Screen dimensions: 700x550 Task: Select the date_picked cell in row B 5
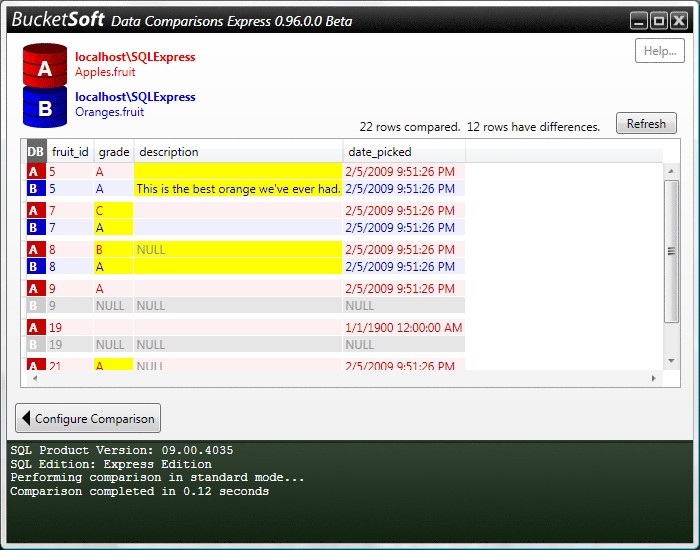(404, 188)
